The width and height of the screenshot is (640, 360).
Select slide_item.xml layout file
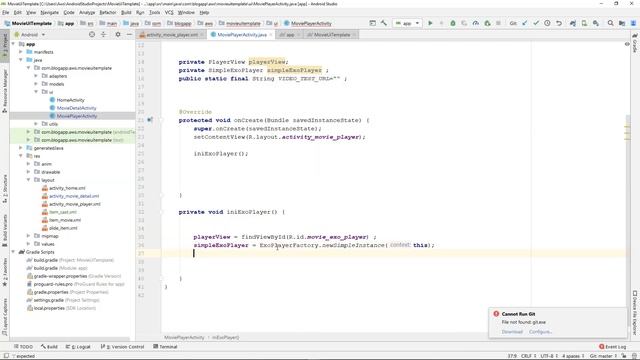63,228
